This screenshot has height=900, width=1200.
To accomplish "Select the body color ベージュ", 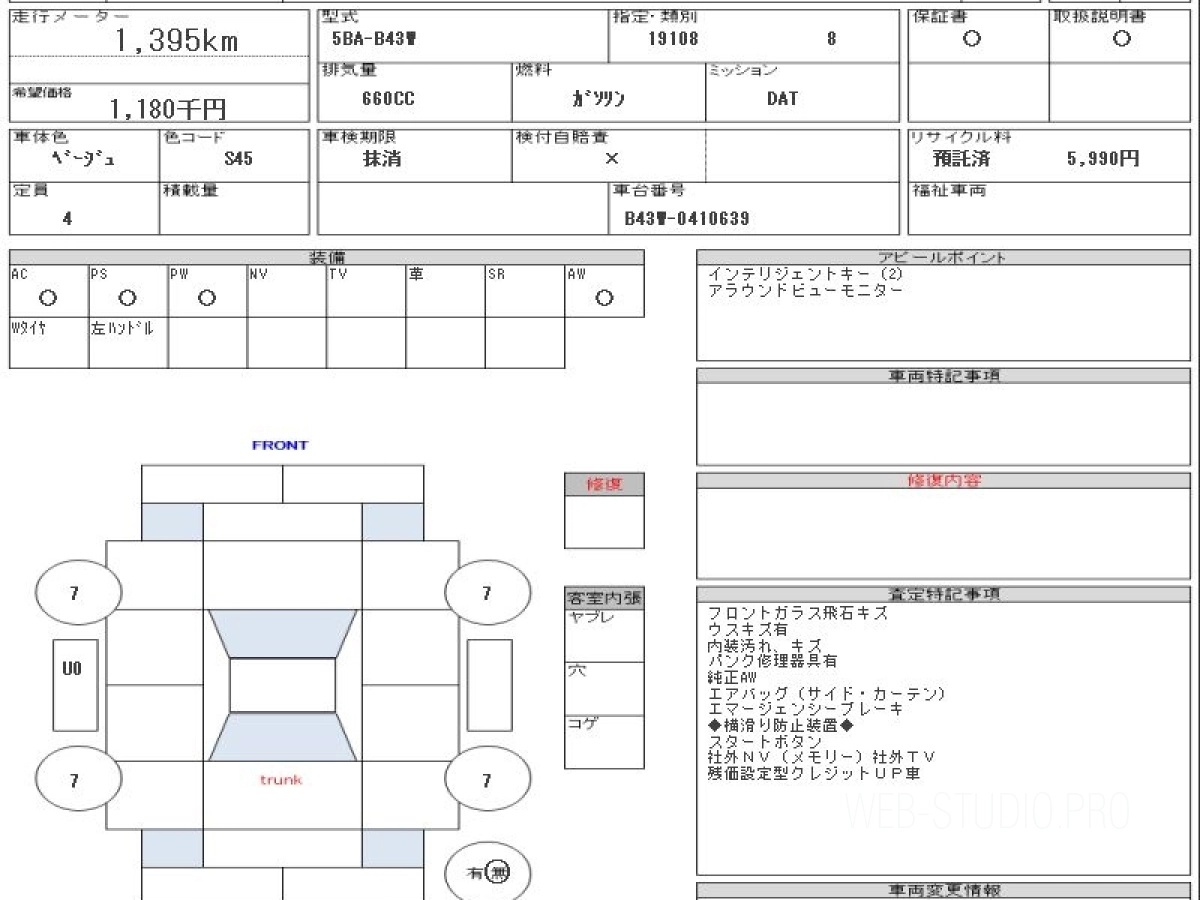I will click(83, 158).
